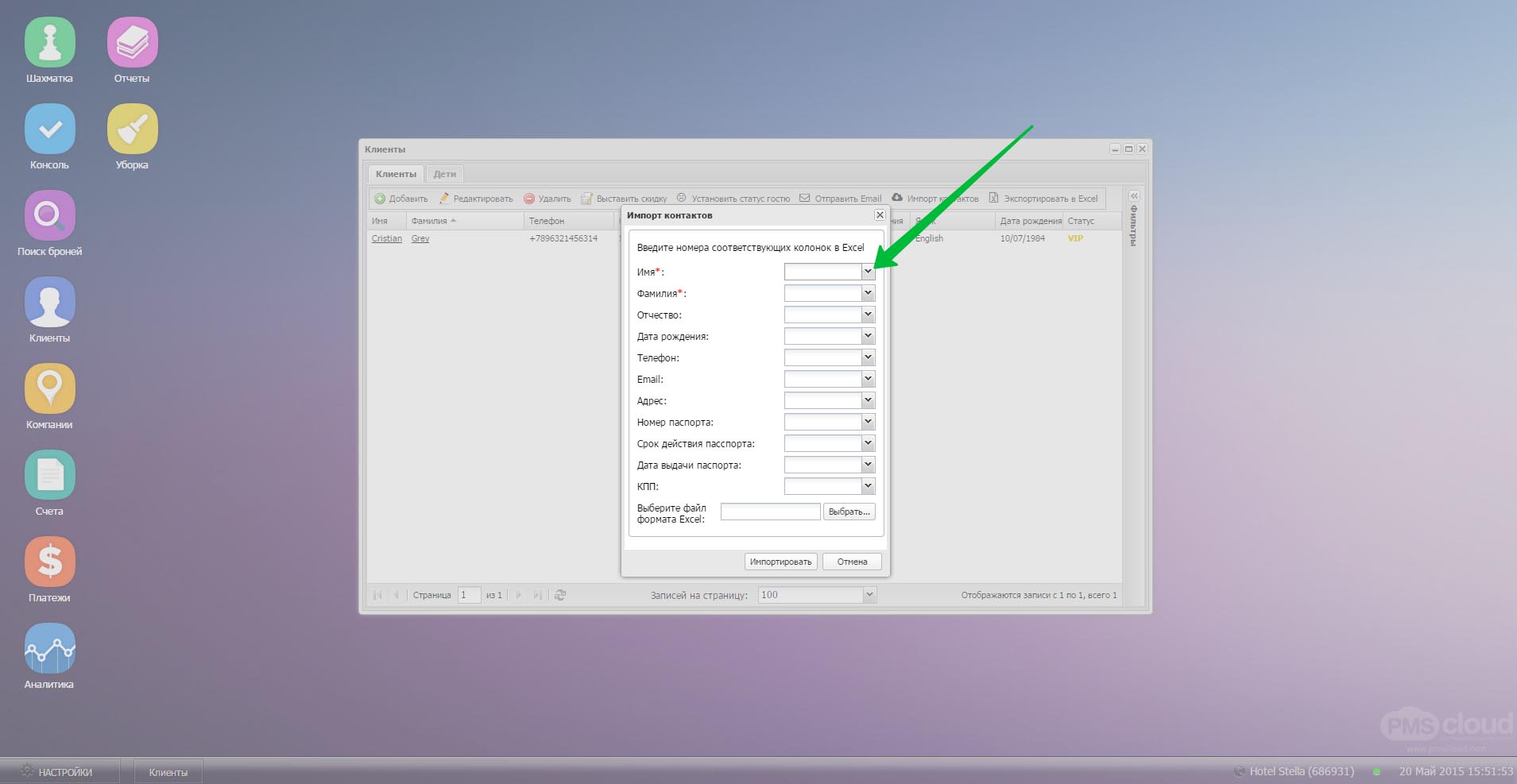Open the Отчеты desktop icon
Screen dimensions: 1517x784
132,42
